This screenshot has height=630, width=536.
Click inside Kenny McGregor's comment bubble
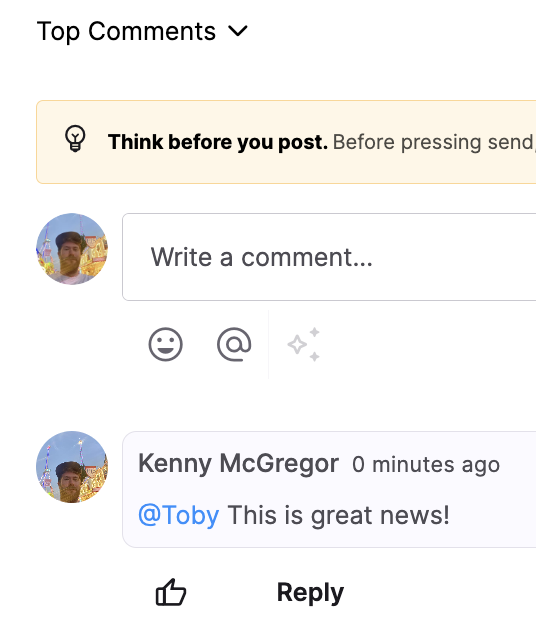(x=329, y=489)
